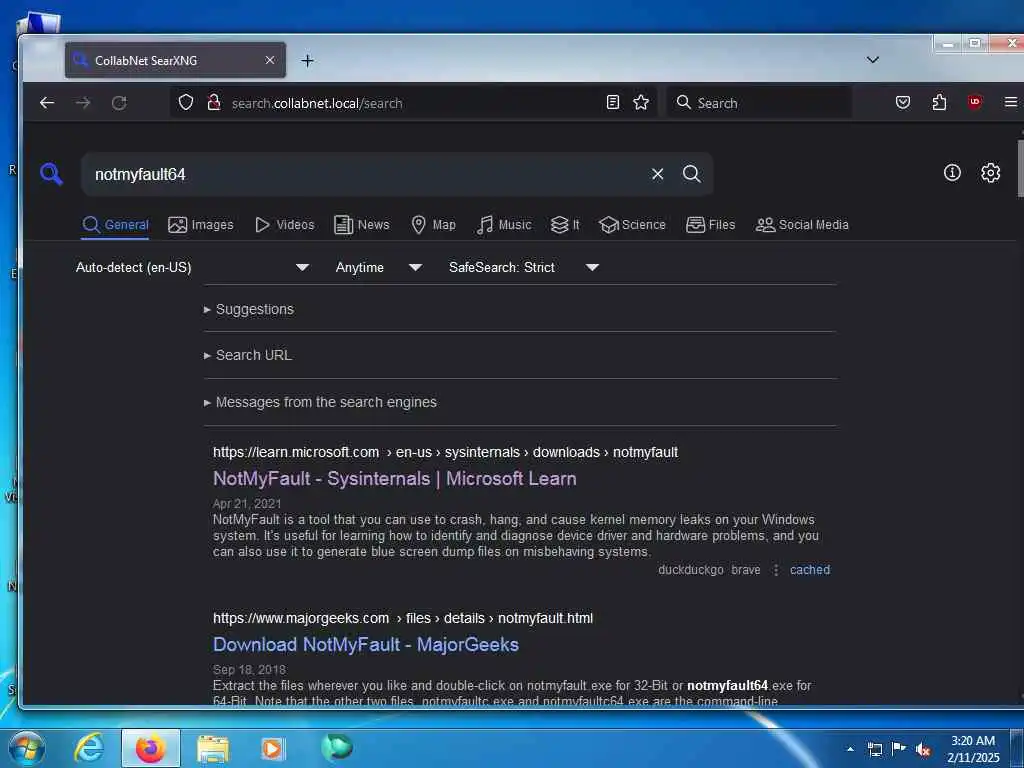This screenshot has width=1024, height=768.
Task: Show hidden tray icons arrow
Action: pyautogui.click(x=850, y=749)
